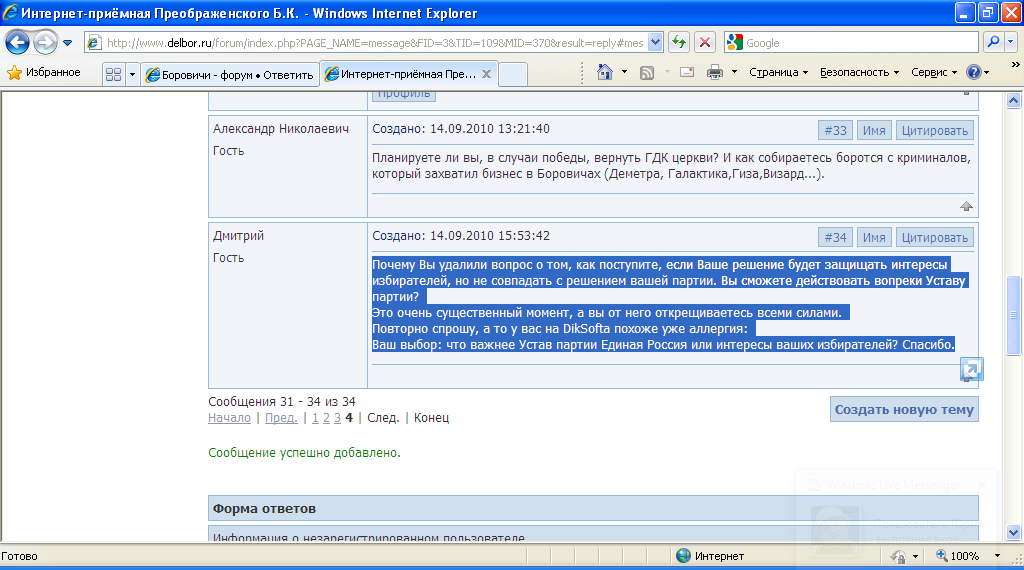Jump to top arrow in post #33

click(x=967, y=206)
